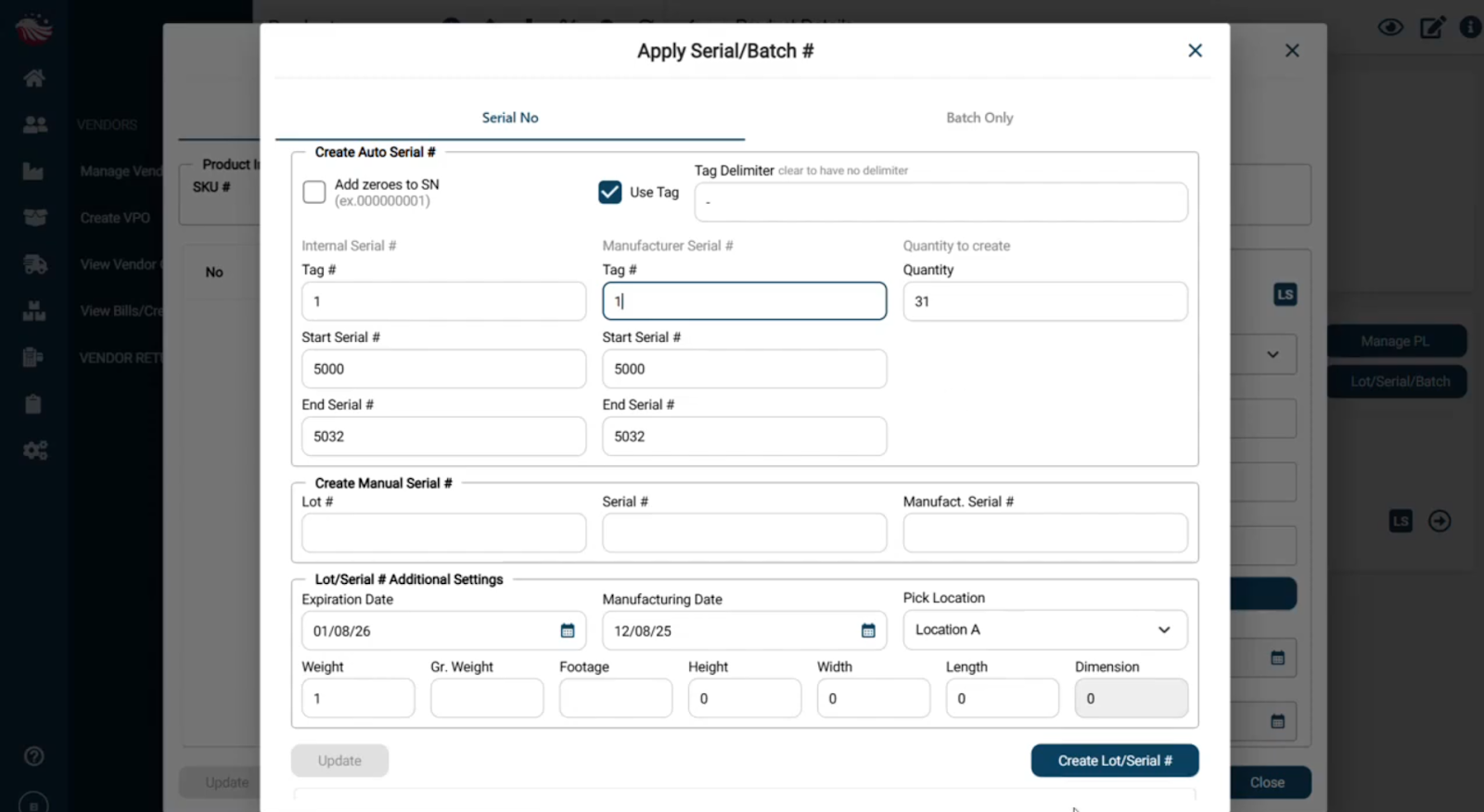The image size is (1484, 812).
Task: Expand the Pick Location dropdown
Action: tap(1044, 630)
